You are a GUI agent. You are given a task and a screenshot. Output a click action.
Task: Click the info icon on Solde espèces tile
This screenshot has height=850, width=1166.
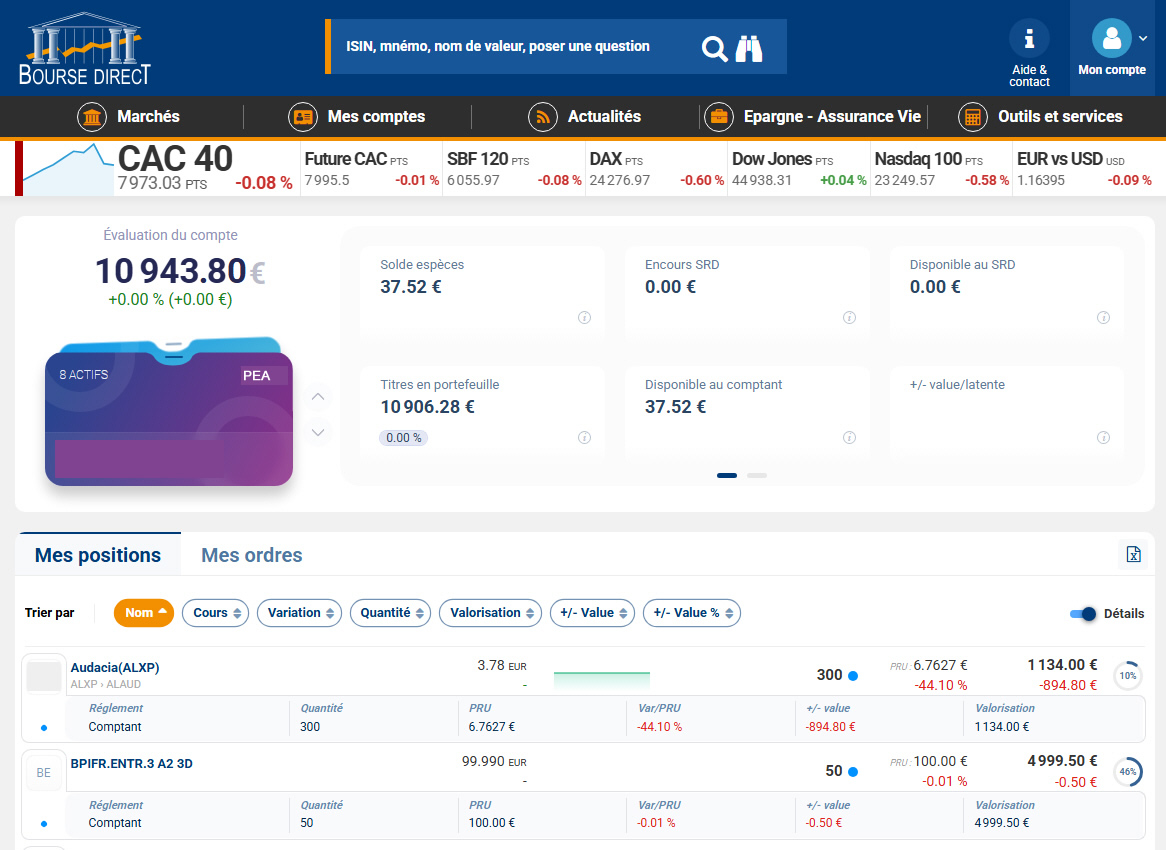tap(585, 318)
